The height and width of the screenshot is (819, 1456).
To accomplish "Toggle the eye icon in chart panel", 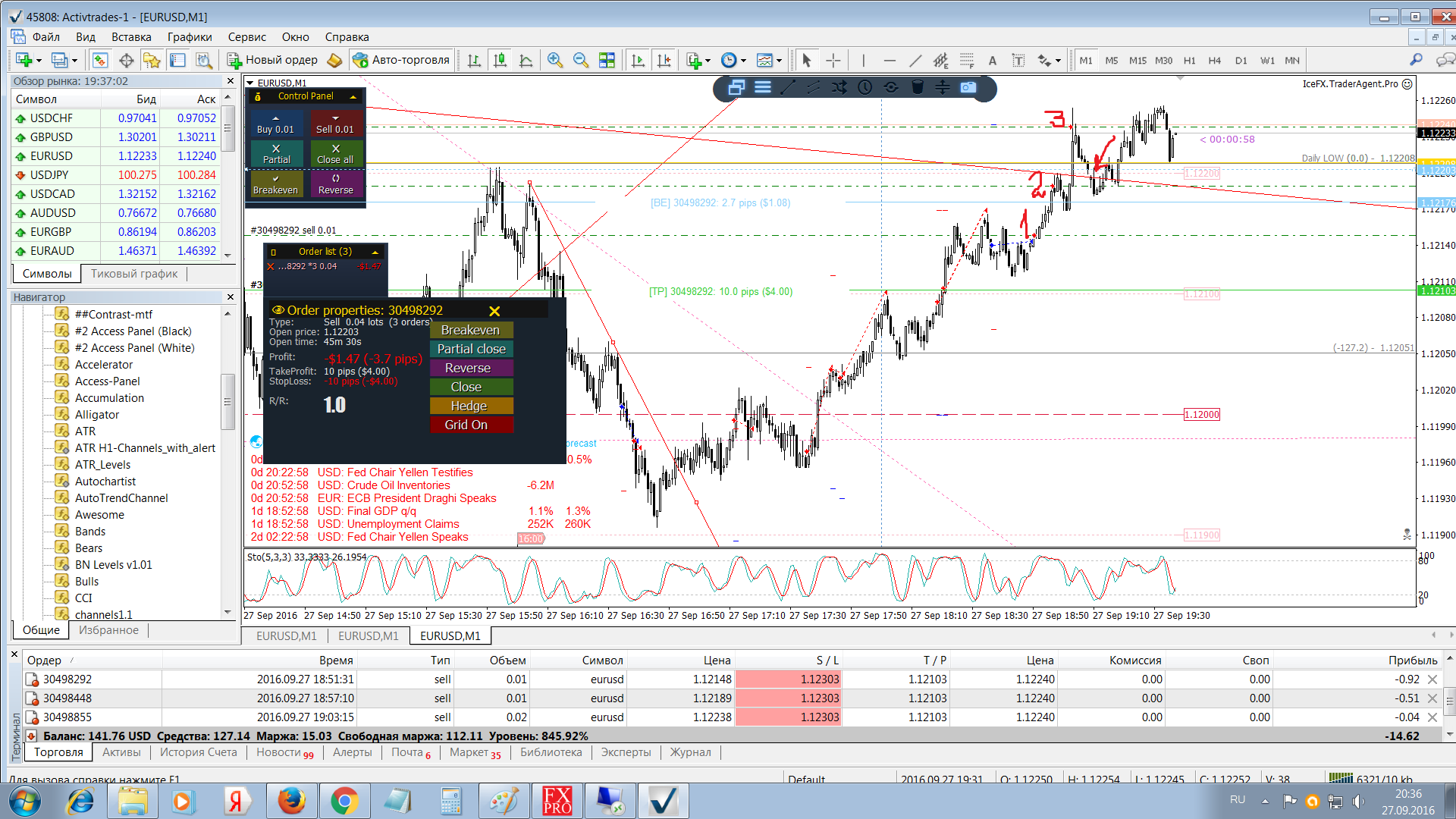I will tap(891, 87).
